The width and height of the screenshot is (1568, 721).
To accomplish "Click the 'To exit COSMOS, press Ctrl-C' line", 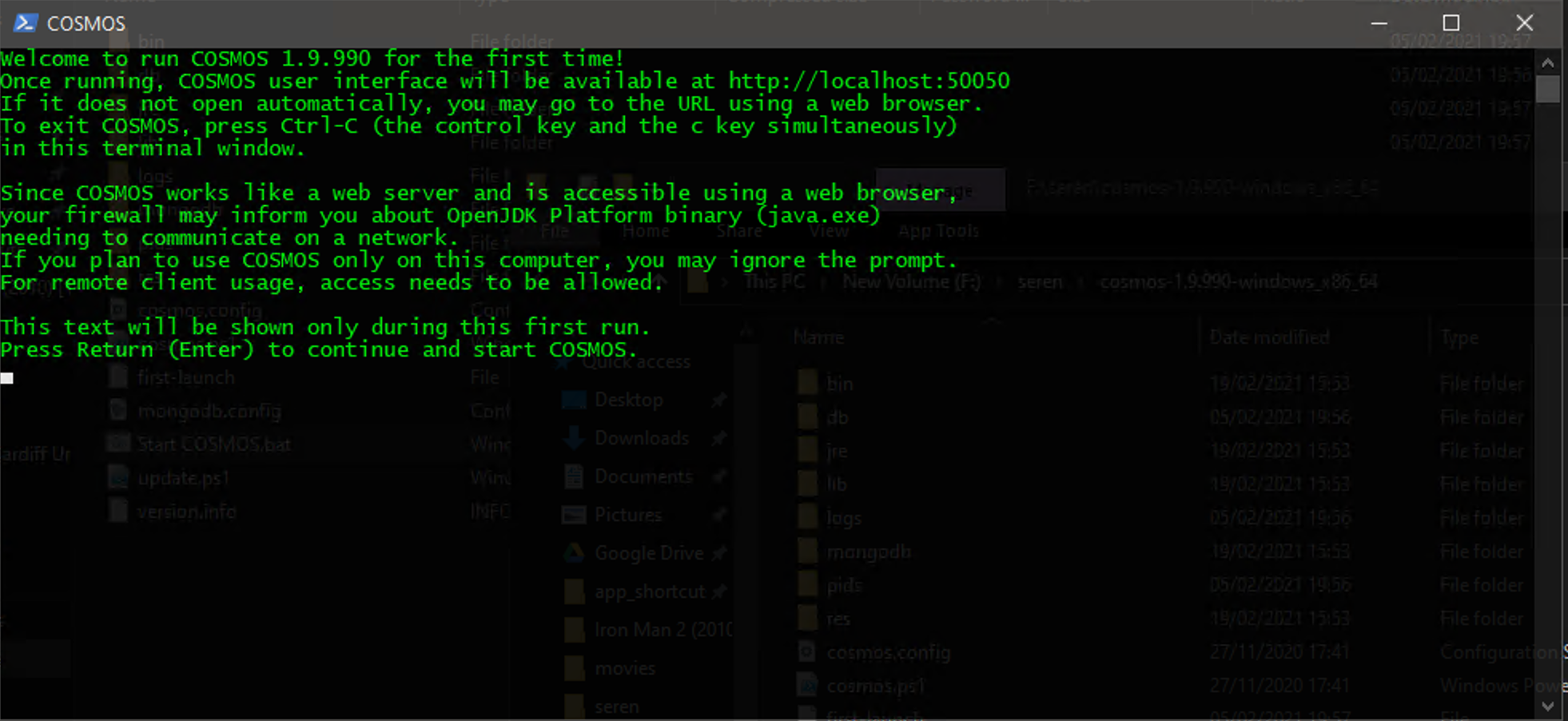I will 478,125.
